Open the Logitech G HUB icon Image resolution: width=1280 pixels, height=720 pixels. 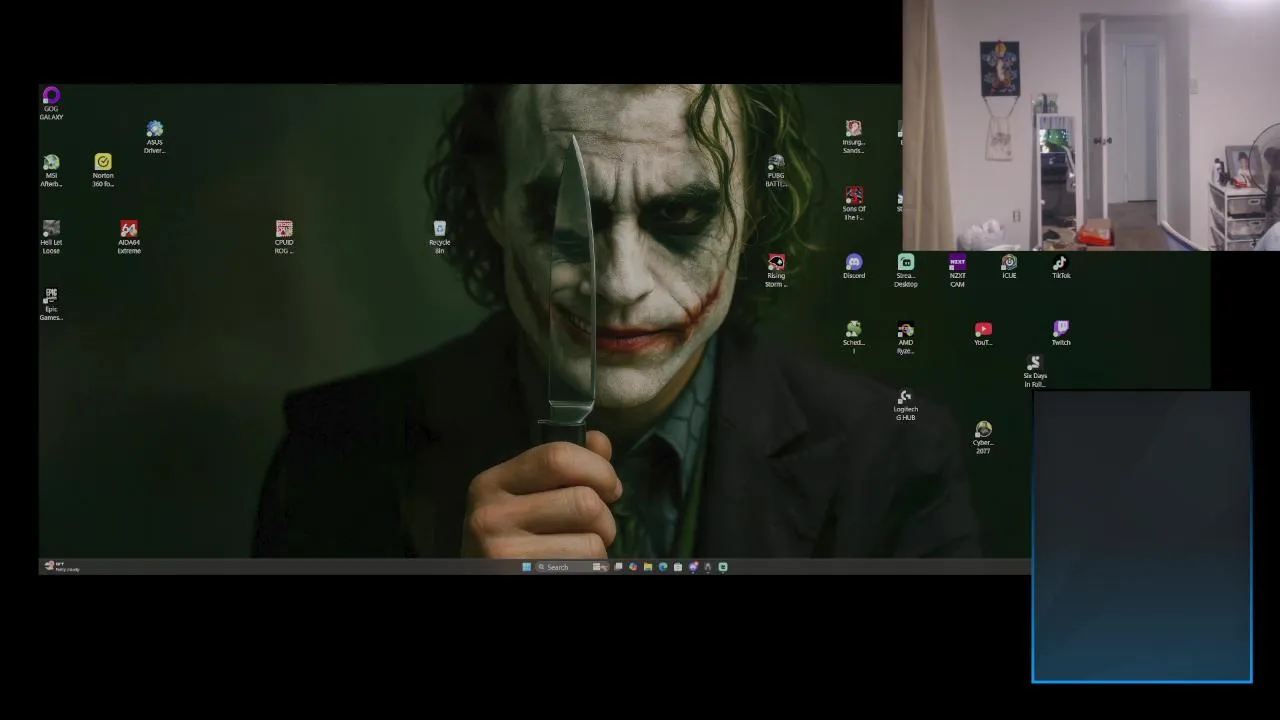click(905, 404)
